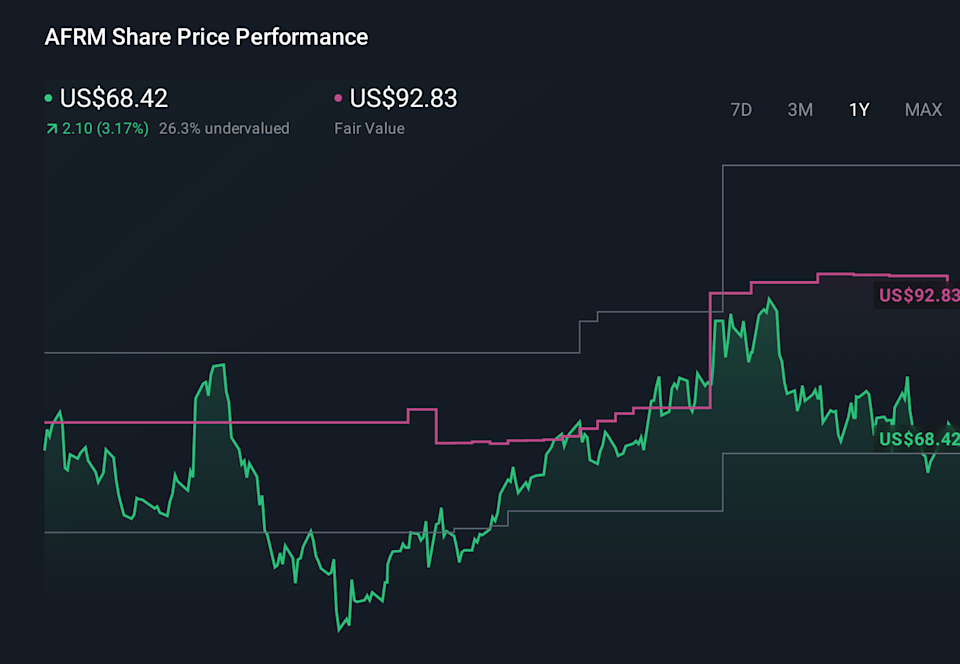Switch to the 7D time range
Image resolution: width=960 pixels, height=664 pixels.
click(x=741, y=110)
